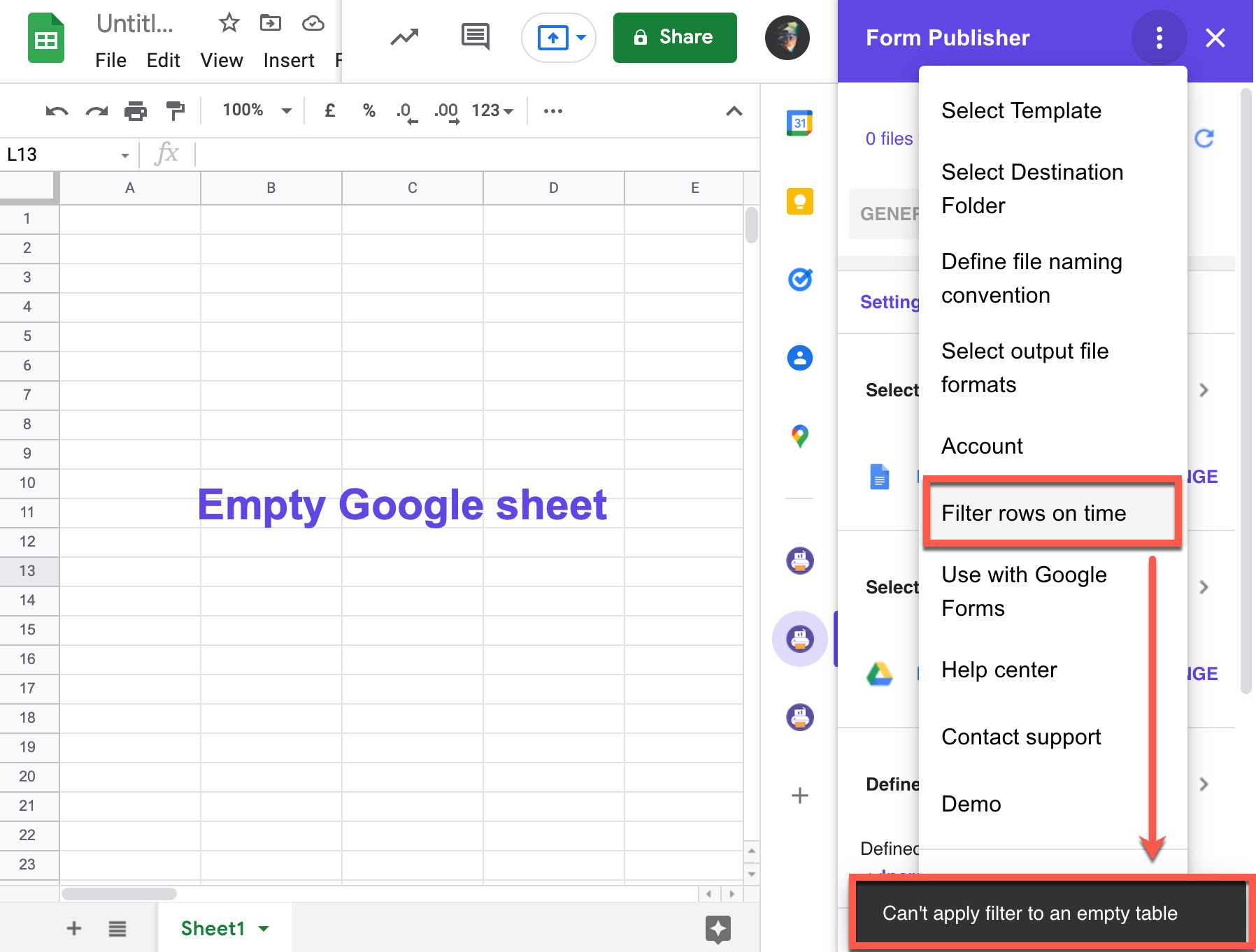Viewport: 1256px width, 952px height.
Task: Click the Print icon
Action: (x=136, y=110)
